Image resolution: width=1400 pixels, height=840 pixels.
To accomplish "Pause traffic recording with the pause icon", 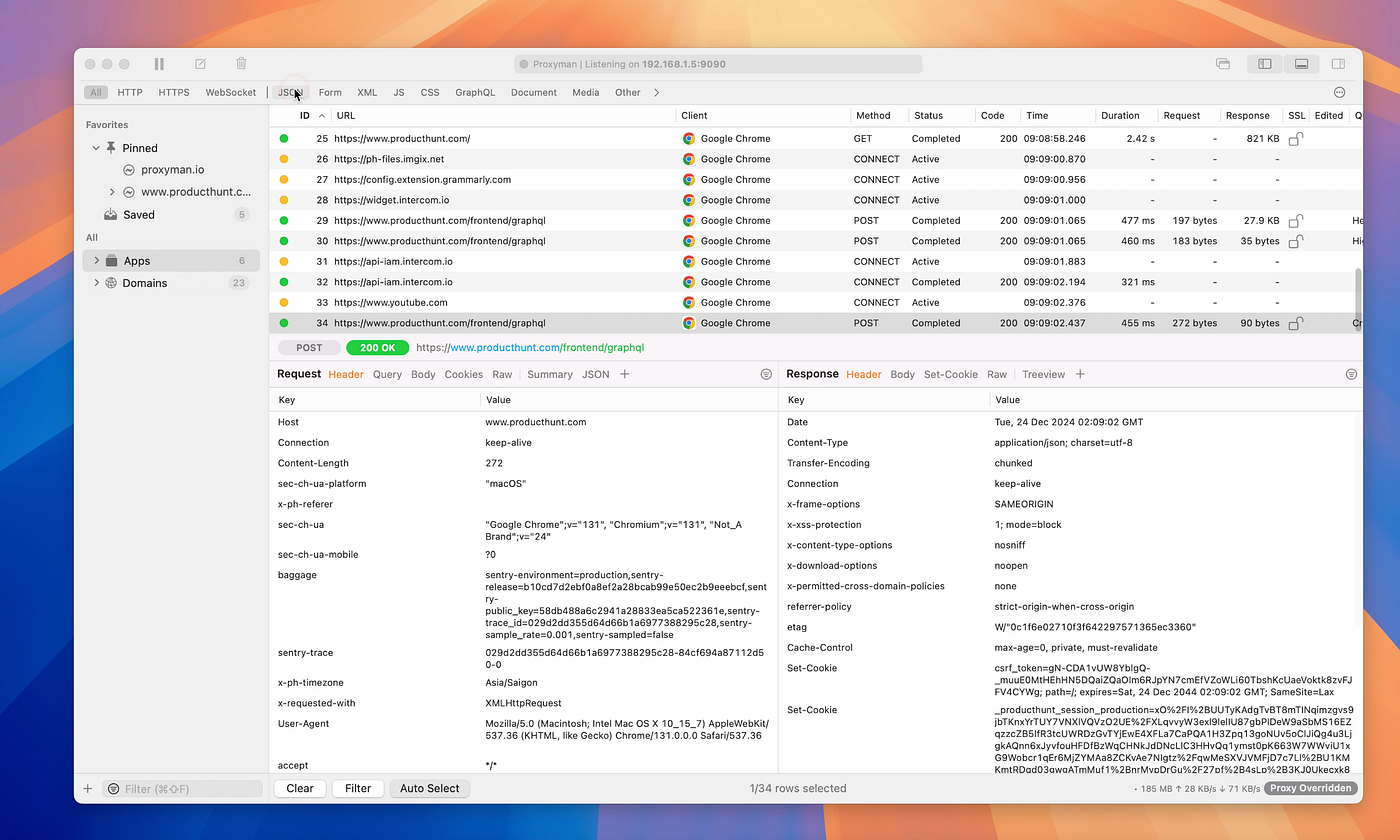I will (159, 64).
